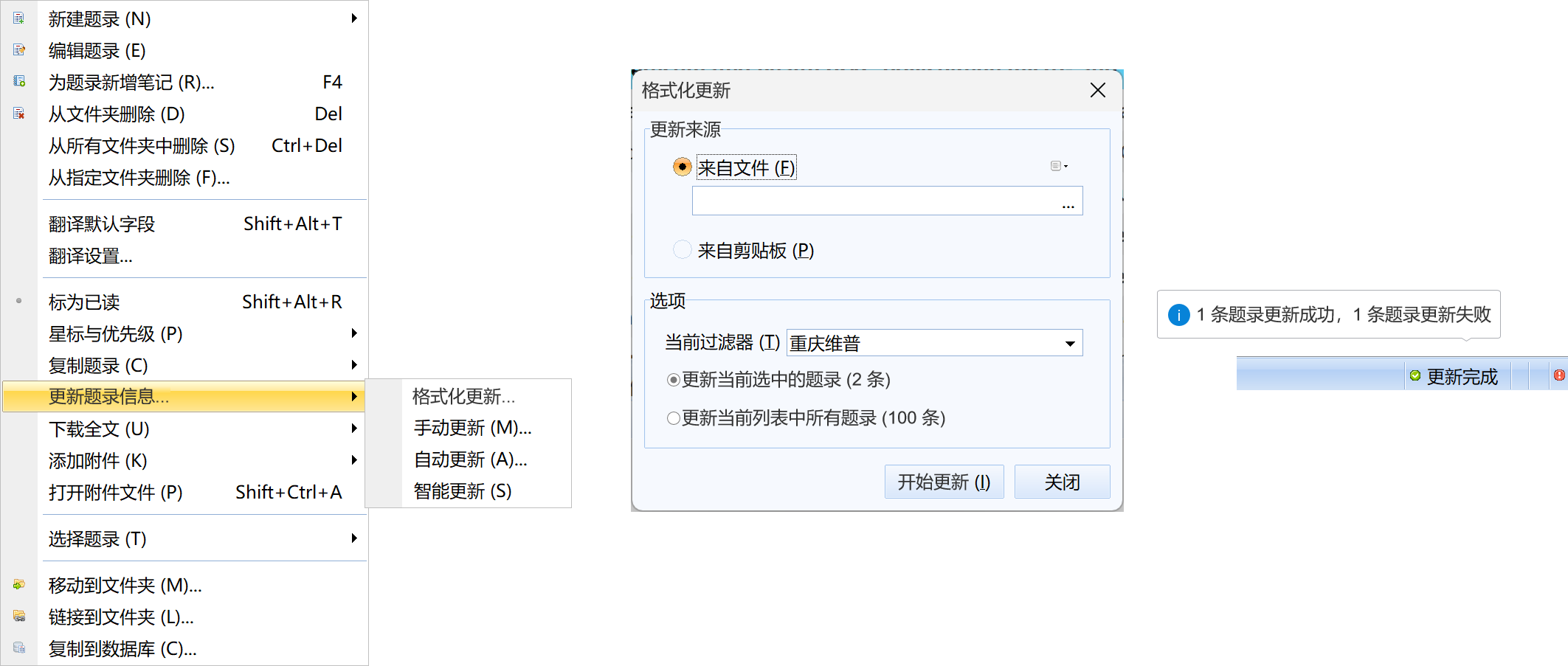Open the small options dropdown next to 来自文件
Image resolution: width=1568 pixels, height=666 pixels.
(1058, 167)
